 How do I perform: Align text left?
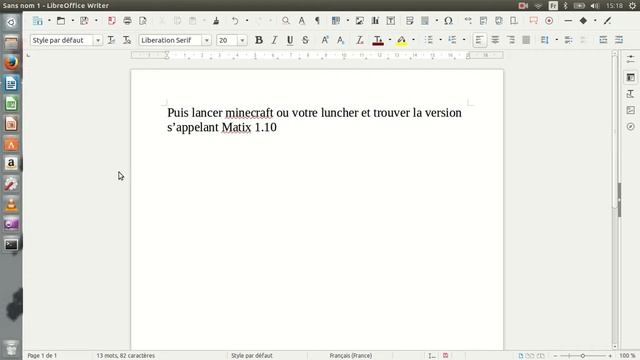click(x=480, y=40)
